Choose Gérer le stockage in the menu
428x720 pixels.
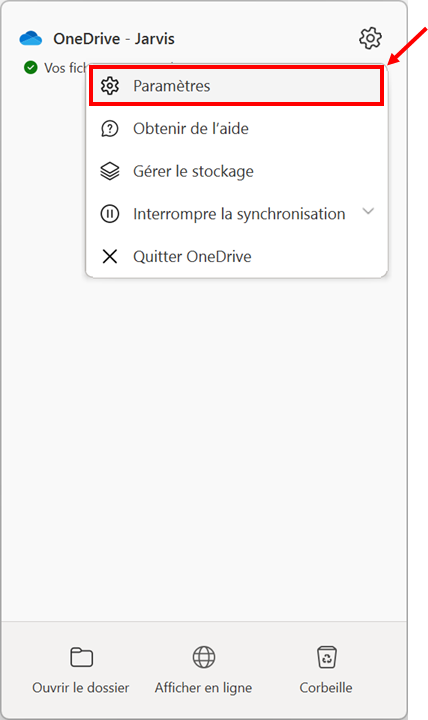coord(237,171)
